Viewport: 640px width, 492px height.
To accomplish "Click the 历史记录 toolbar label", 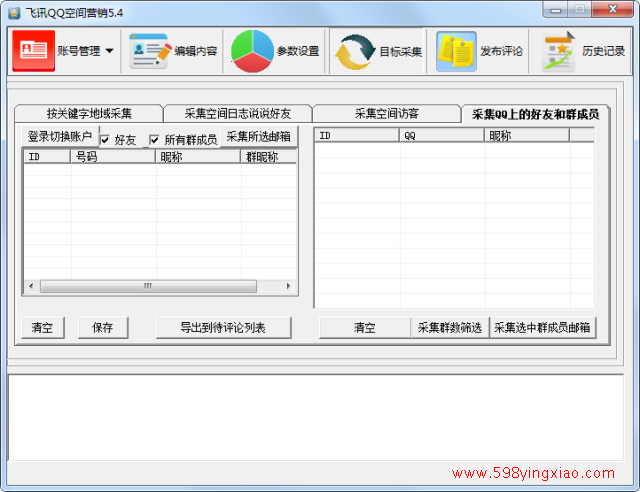I will point(603,51).
